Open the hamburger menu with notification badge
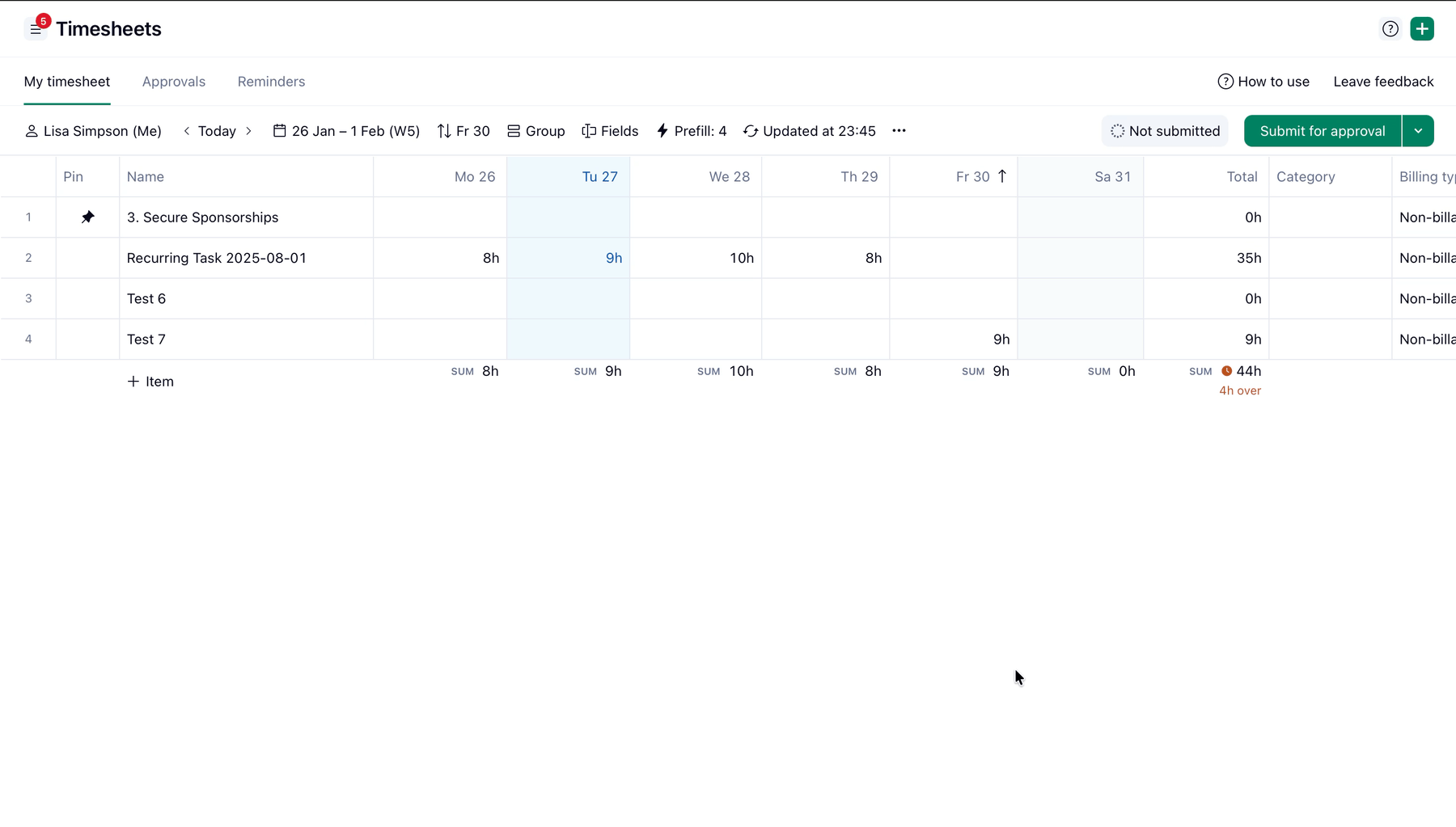 pyautogui.click(x=36, y=29)
